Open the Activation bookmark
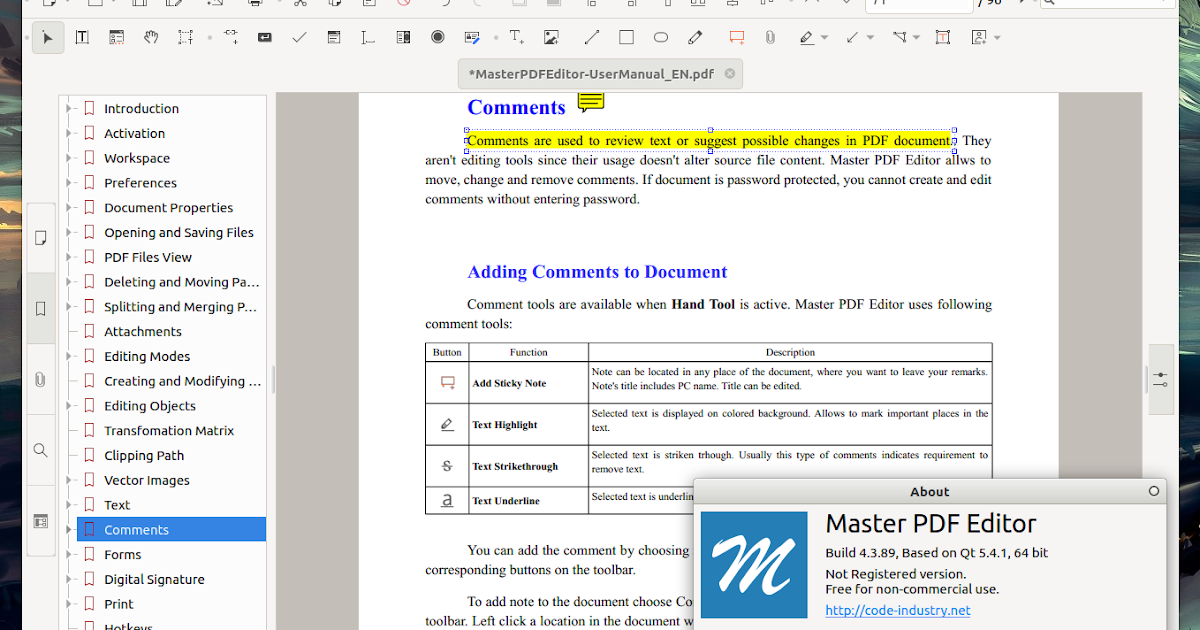The height and width of the screenshot is (630, 1200). click(134, 133)
